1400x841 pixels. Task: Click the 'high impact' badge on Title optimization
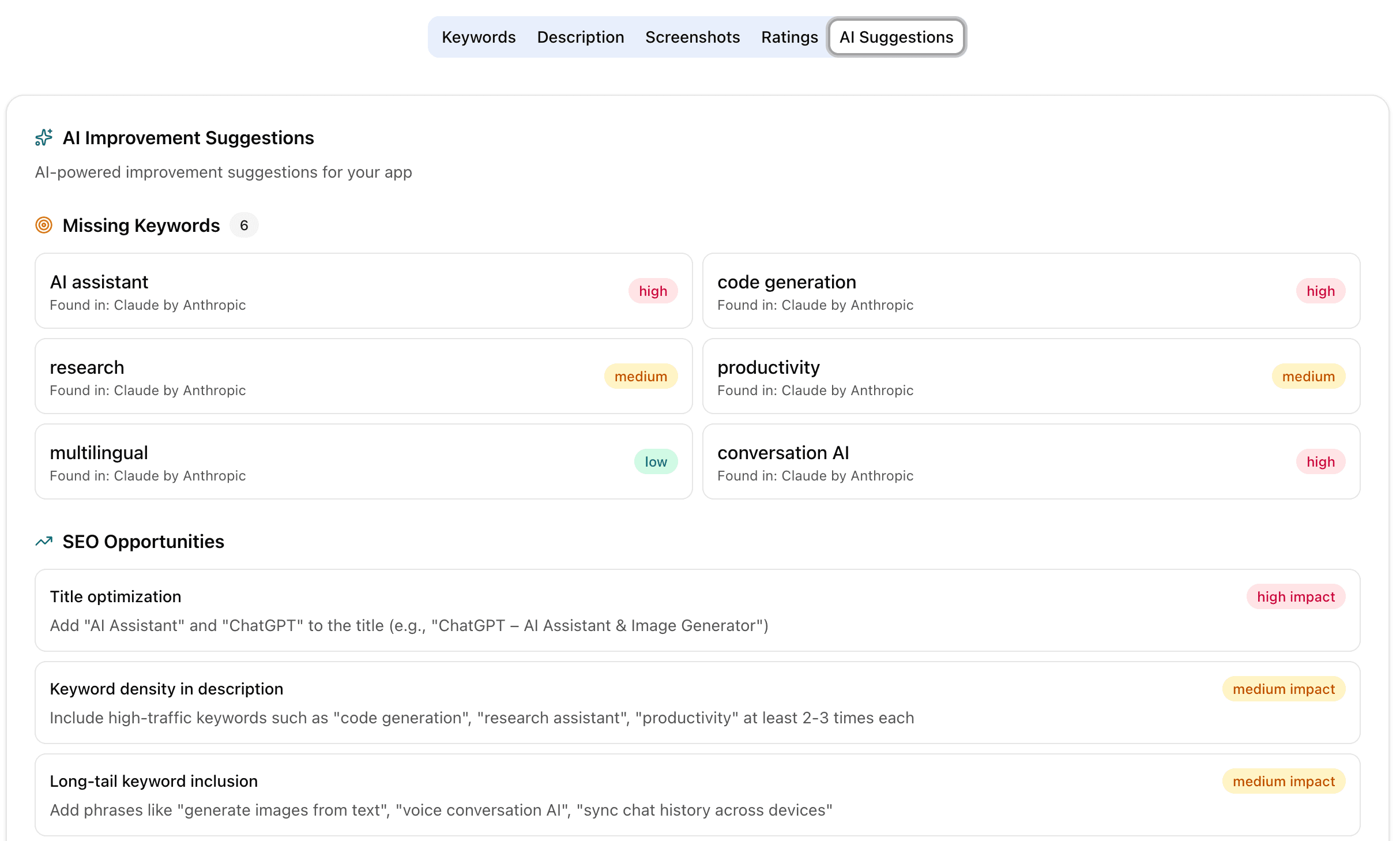[1296, 596]
